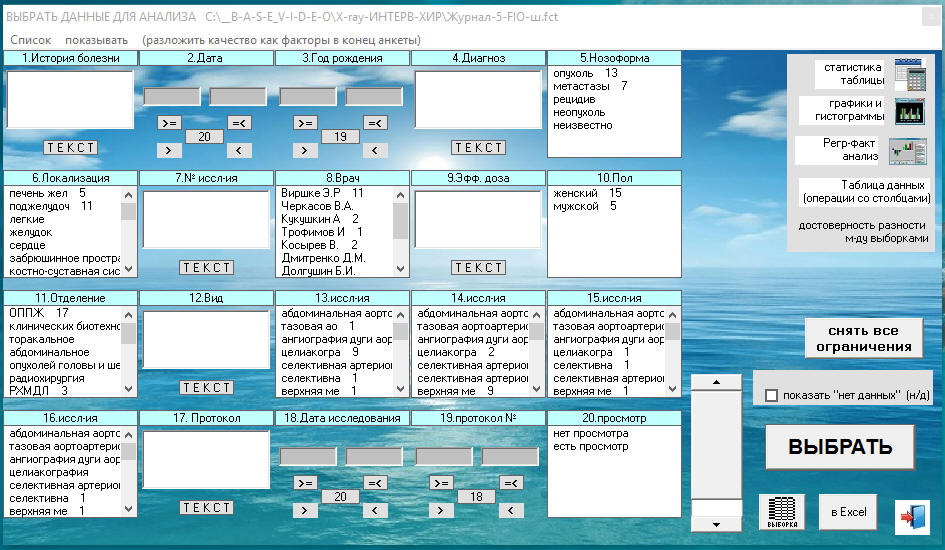This screenshot has height=550, width=945.
Task: Click снять все ограничения button
Action: click(863, 338)
